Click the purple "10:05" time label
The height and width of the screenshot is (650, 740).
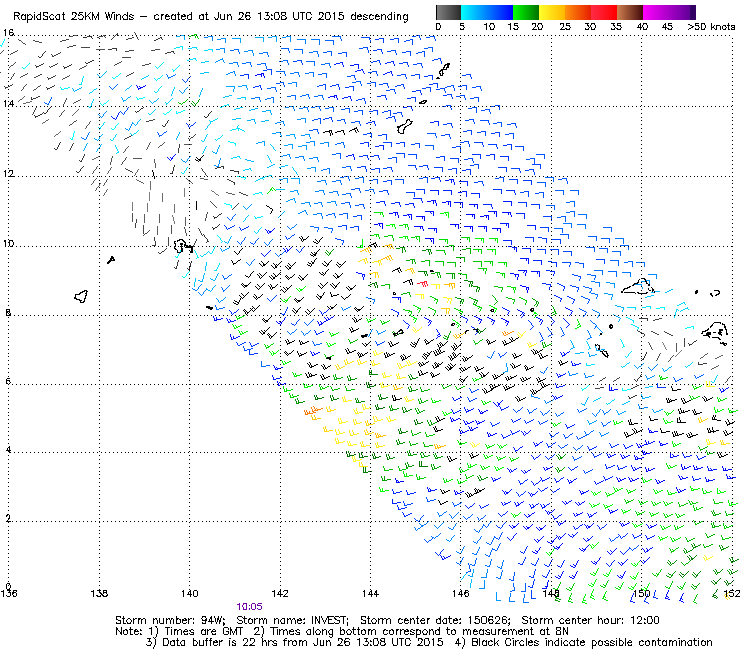[x=249, y=607]
